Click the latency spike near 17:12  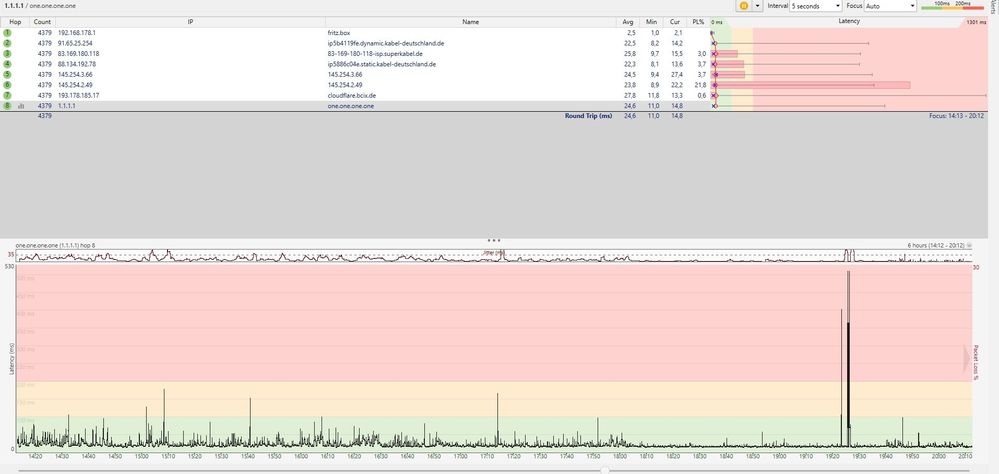click(x=498, y=420)
